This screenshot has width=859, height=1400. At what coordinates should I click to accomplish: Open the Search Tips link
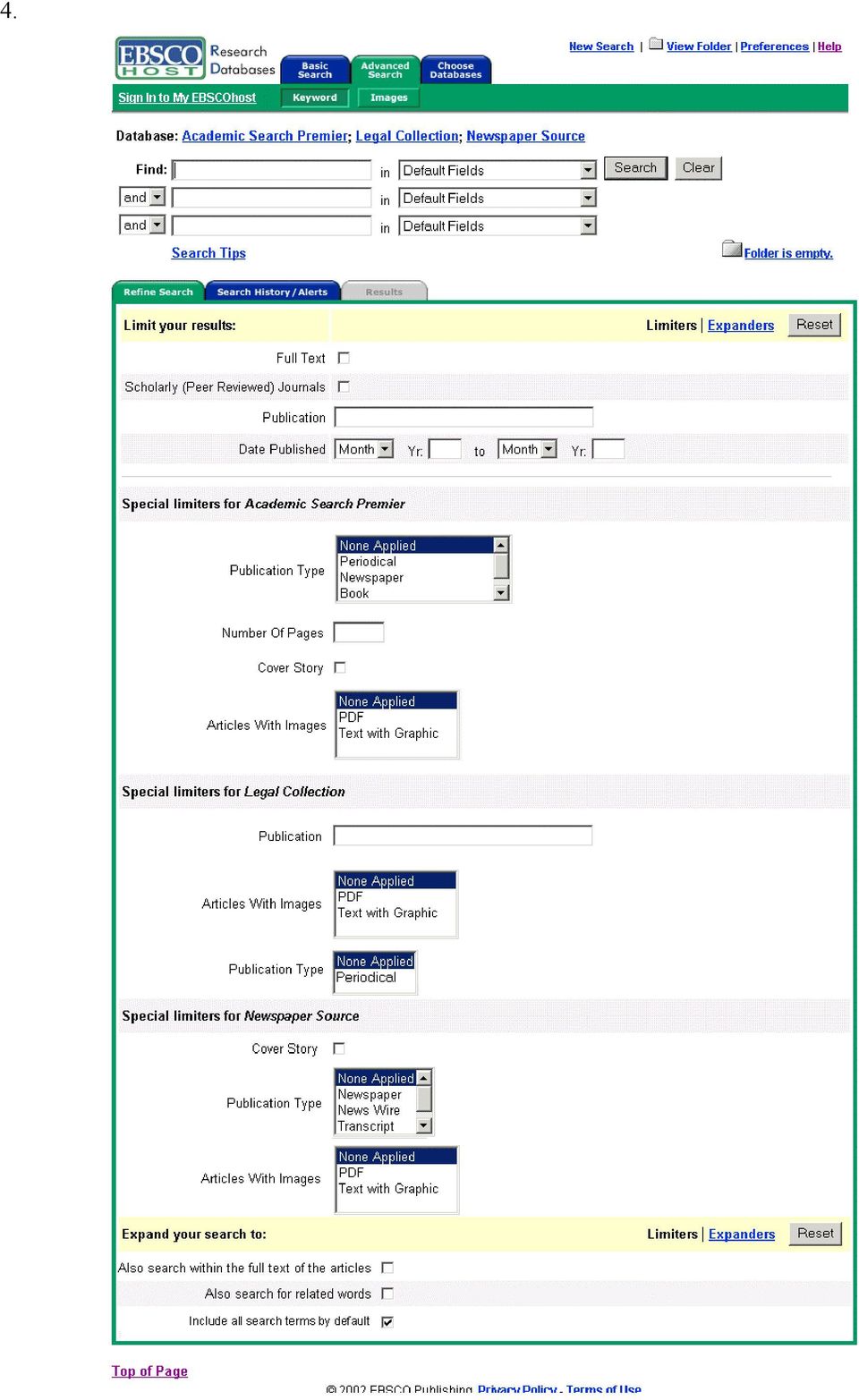(208, 253)
